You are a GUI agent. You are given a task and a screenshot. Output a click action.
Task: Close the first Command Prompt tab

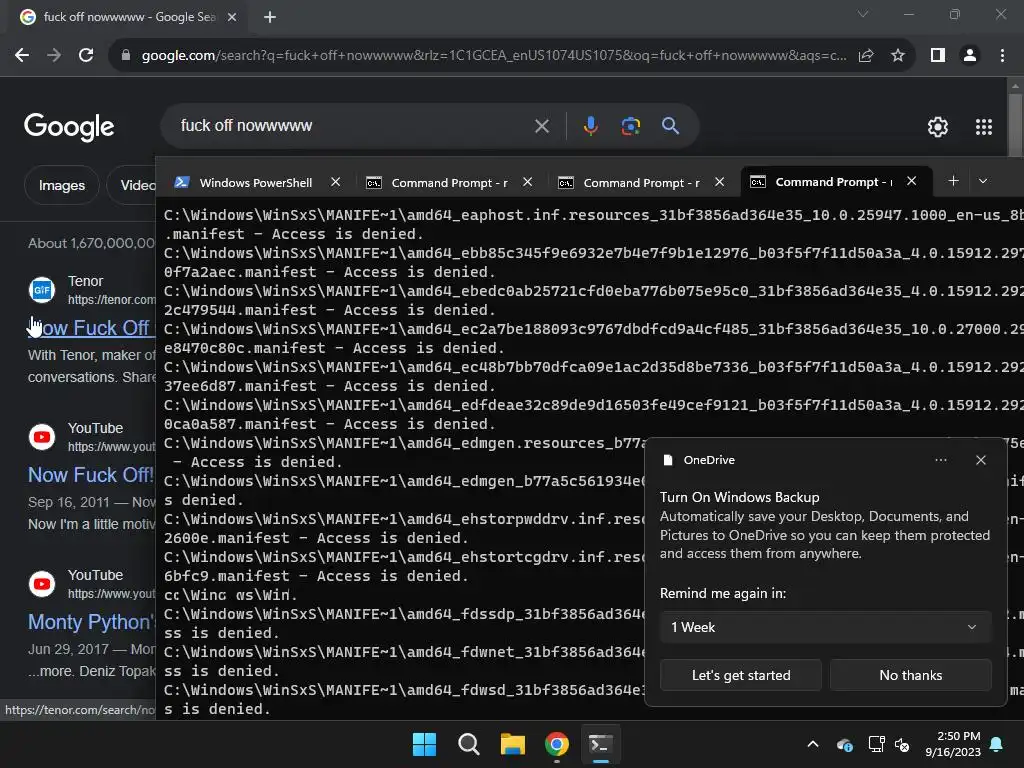coord(528,182)
